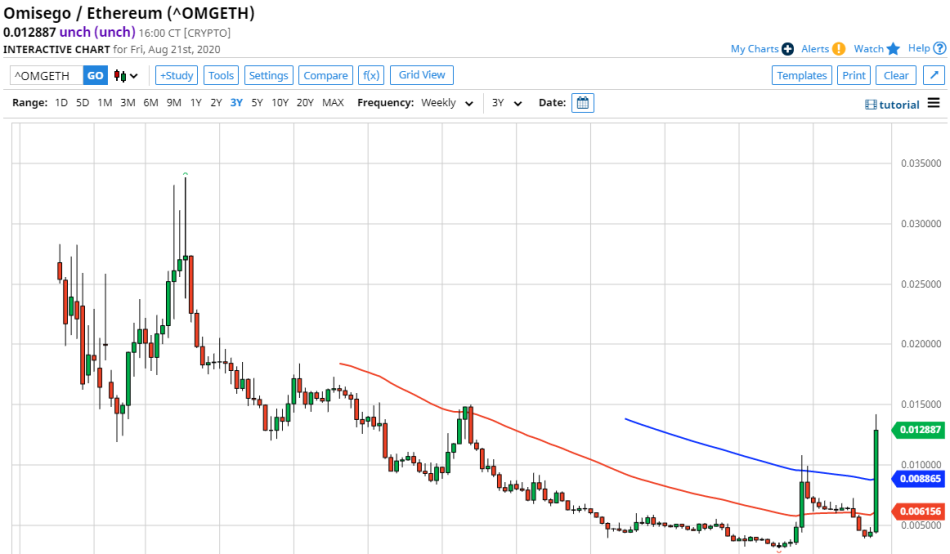Switch to Grid View
Screen dimensions: 950x554
422,75
